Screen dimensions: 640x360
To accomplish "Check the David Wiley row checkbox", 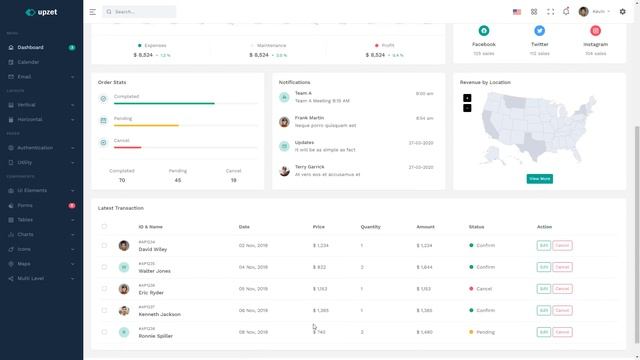I will tap(104, 245).
